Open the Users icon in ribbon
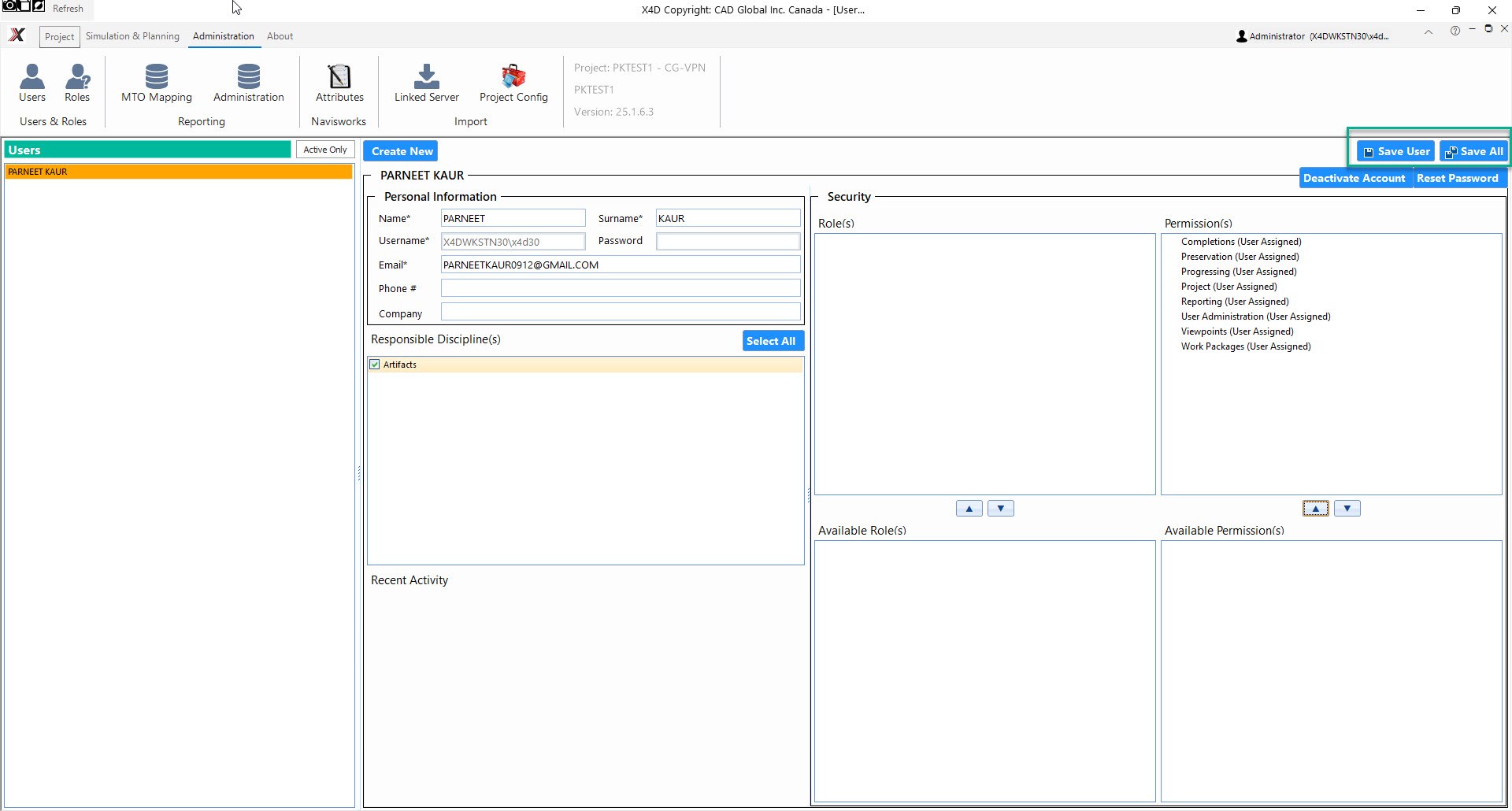The width and height of the screenshot is (1512, 811). [32, 83]
